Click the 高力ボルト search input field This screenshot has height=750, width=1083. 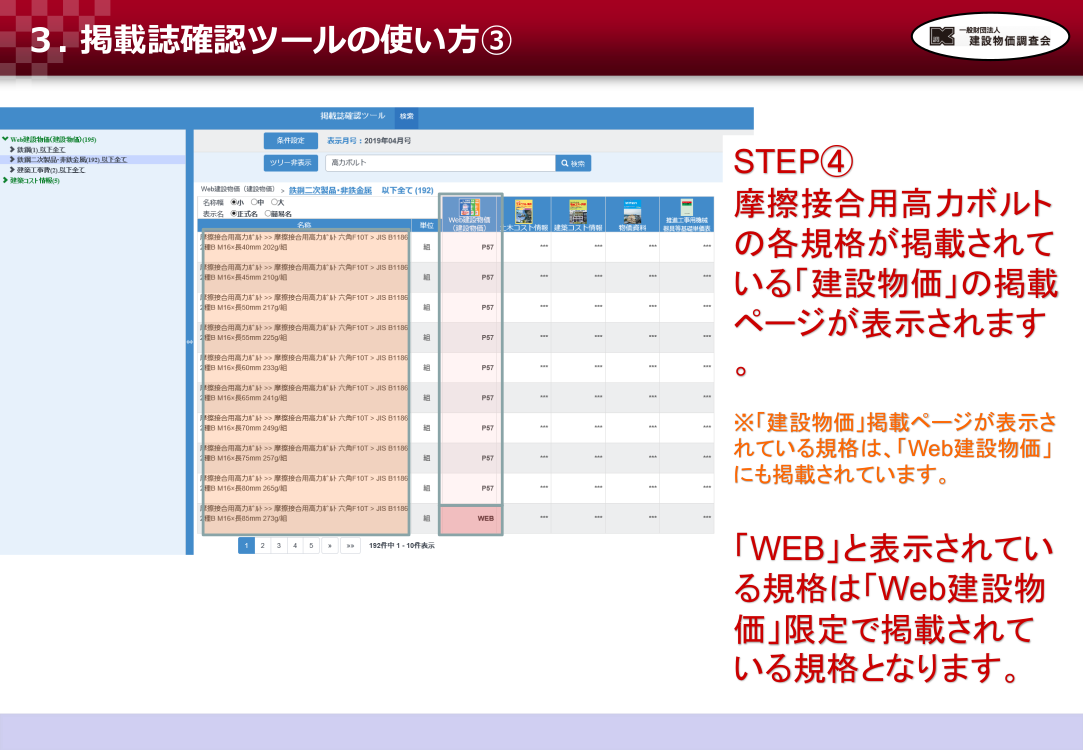440,163
